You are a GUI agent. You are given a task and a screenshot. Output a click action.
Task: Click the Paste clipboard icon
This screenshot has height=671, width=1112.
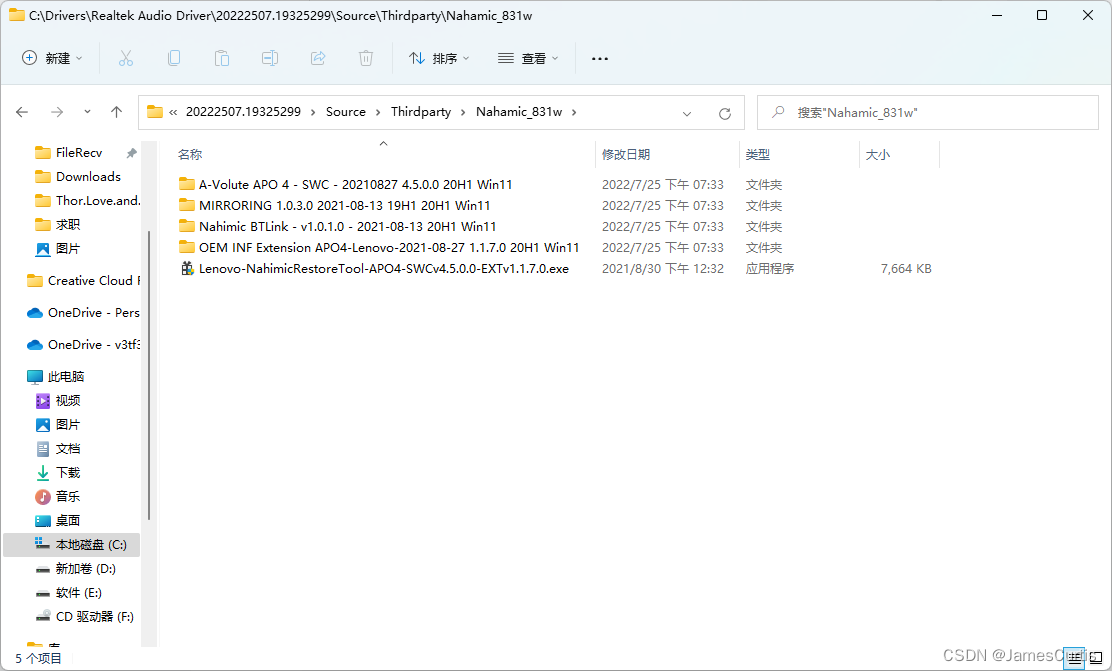(x=222, y=58)
